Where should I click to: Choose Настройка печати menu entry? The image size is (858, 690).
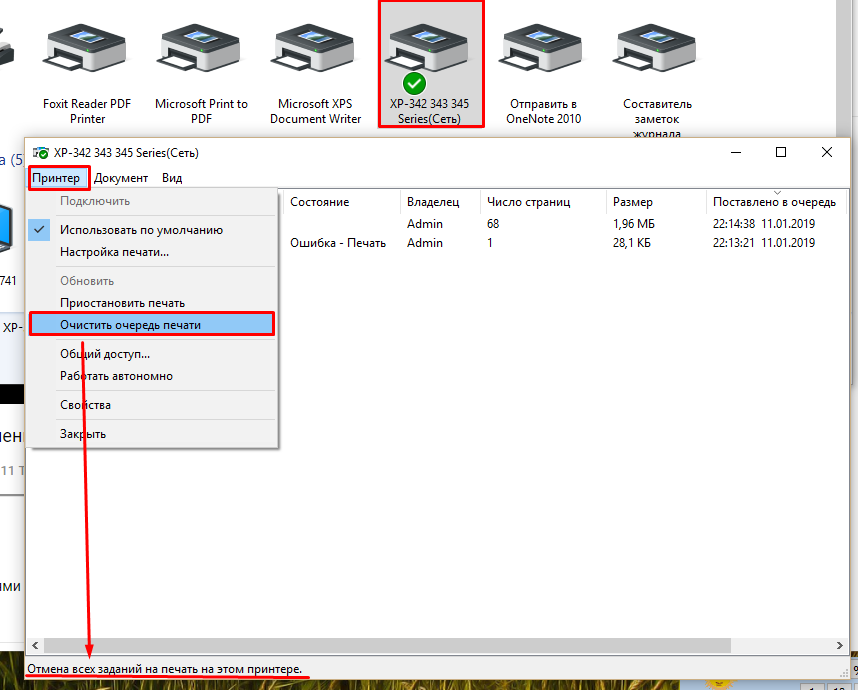[x=152, y=252]
